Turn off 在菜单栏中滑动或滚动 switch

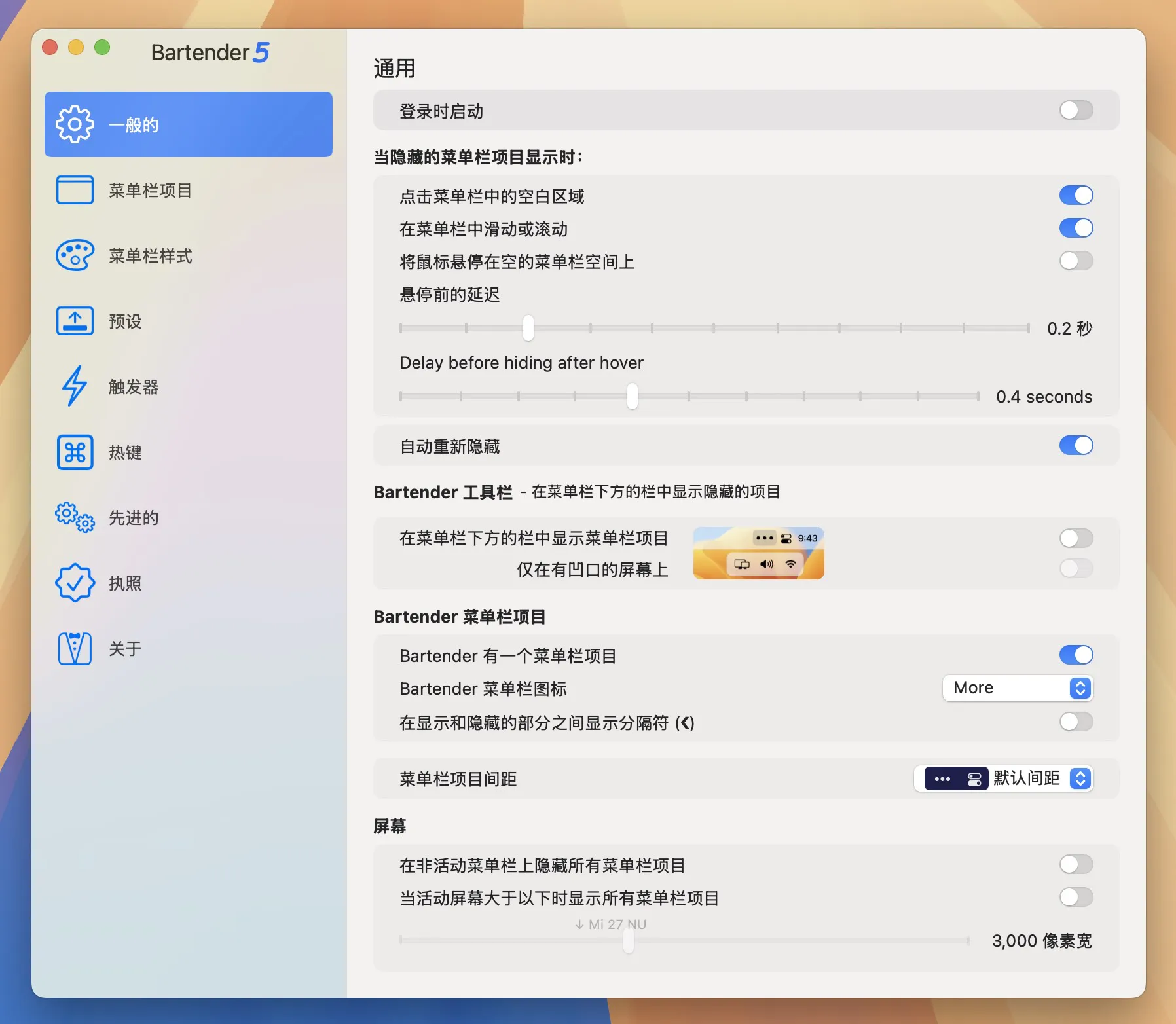point(1076,228)
